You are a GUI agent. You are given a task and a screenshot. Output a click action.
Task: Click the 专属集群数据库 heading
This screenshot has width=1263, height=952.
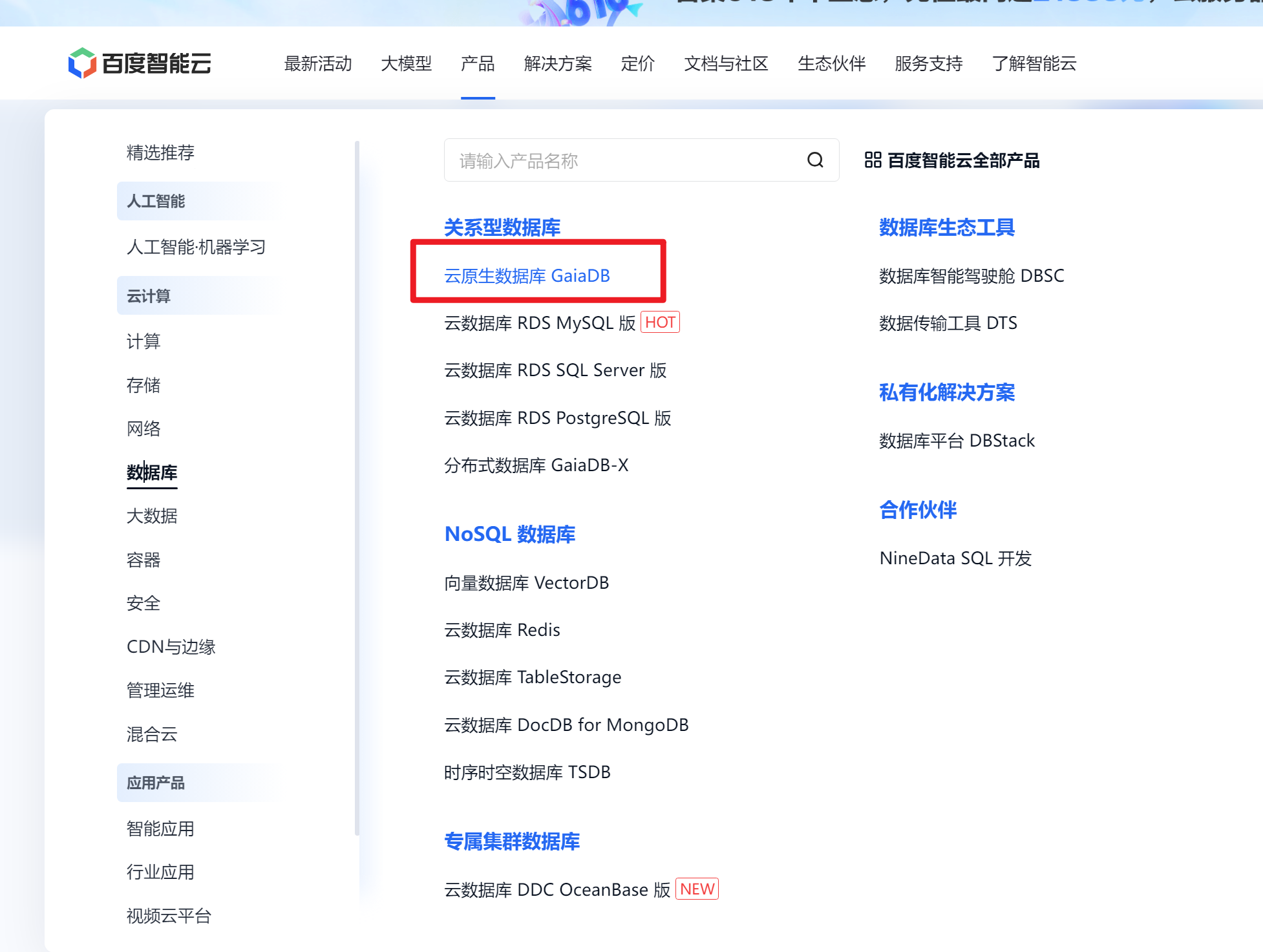pyautogui.click(x=512, y=841)
